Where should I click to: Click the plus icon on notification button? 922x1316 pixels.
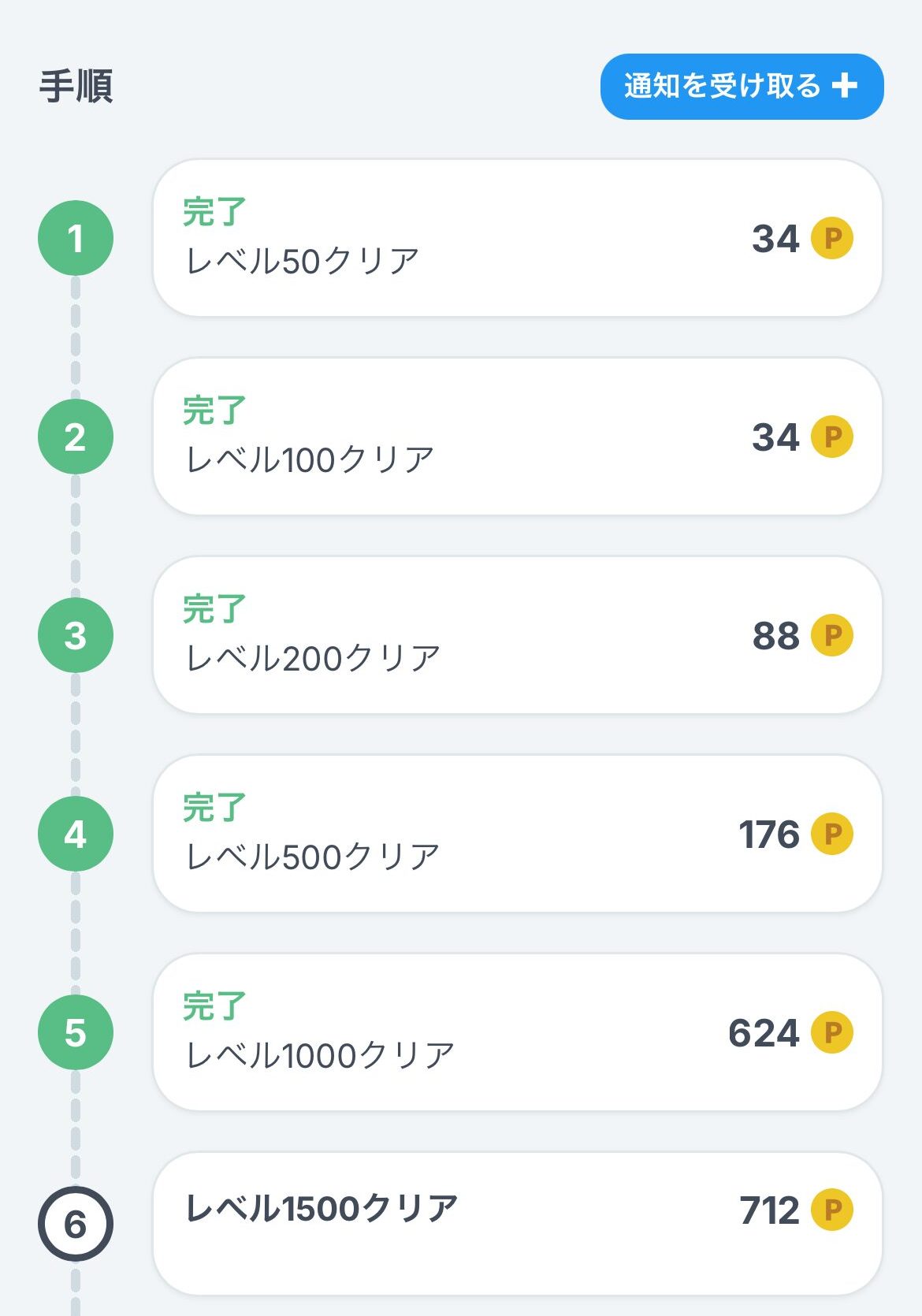point(844,85)
